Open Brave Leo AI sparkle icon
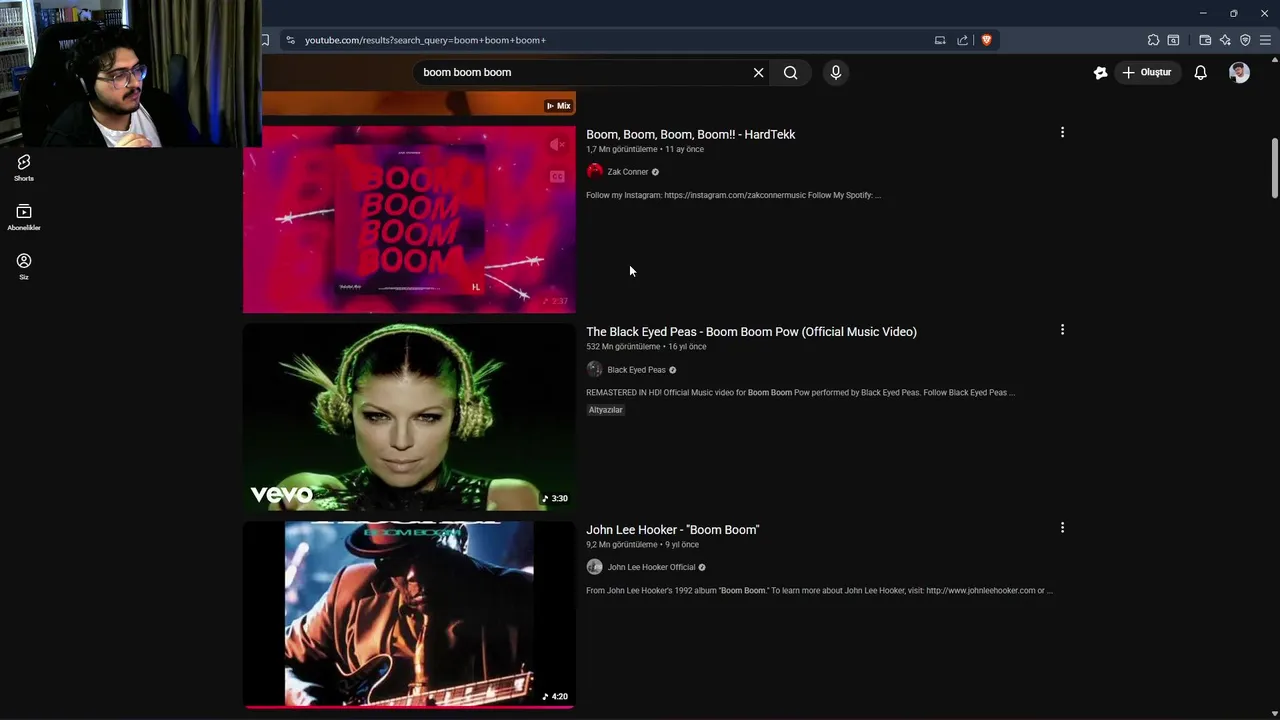The height and width of the screenshot is (720, 1280). 1225,40
